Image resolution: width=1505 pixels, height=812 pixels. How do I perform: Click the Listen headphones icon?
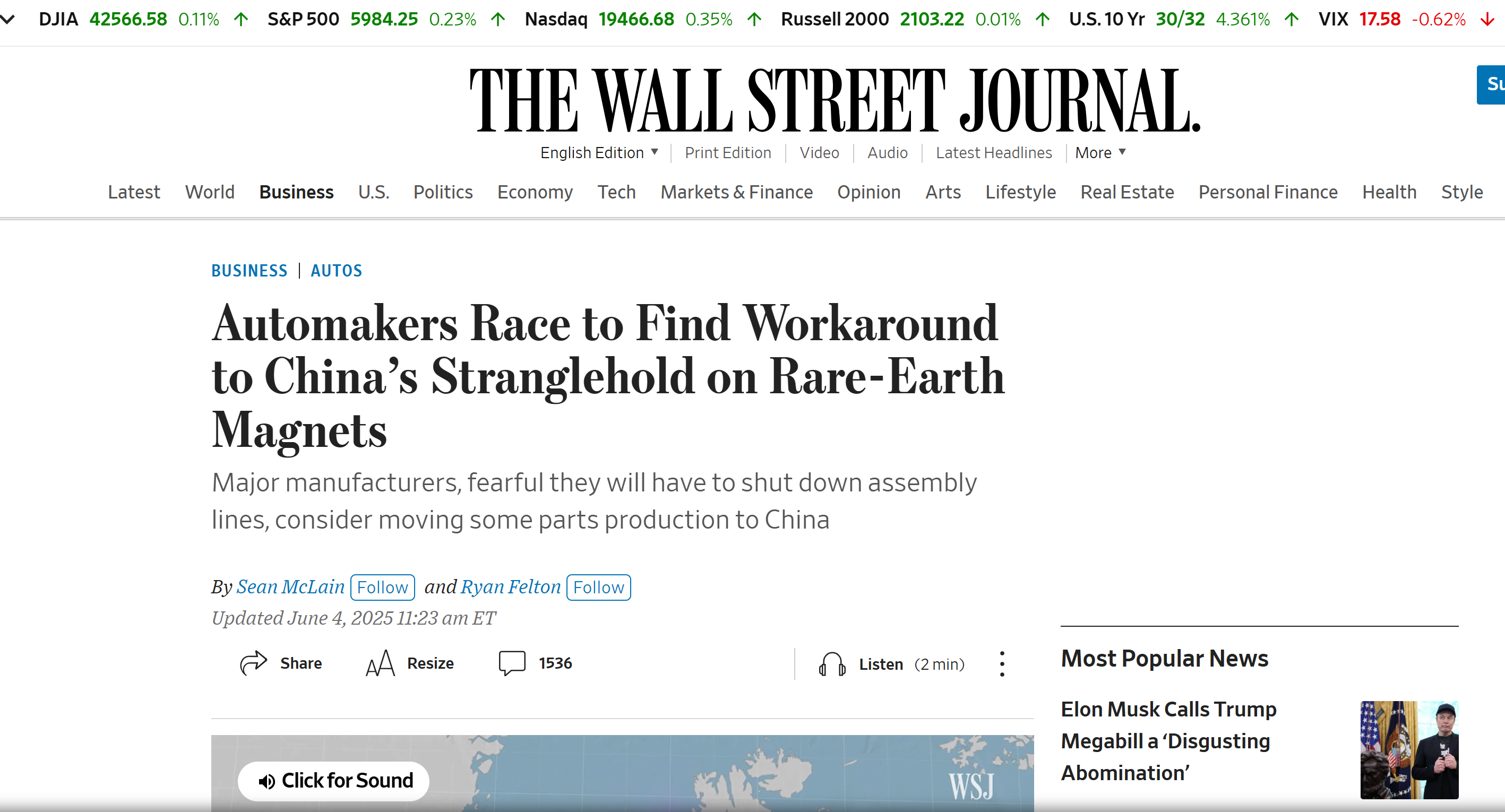coord(832,663)
